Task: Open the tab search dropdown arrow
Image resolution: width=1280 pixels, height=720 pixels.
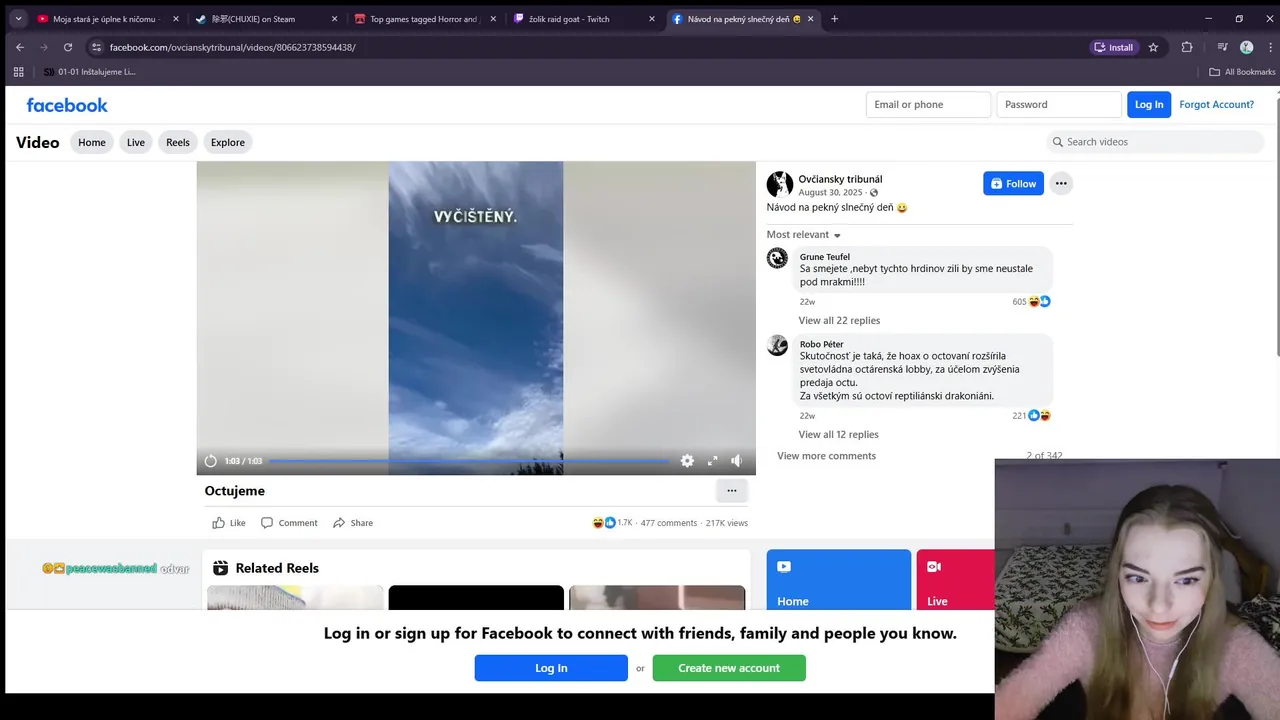Action: point(18,19)
